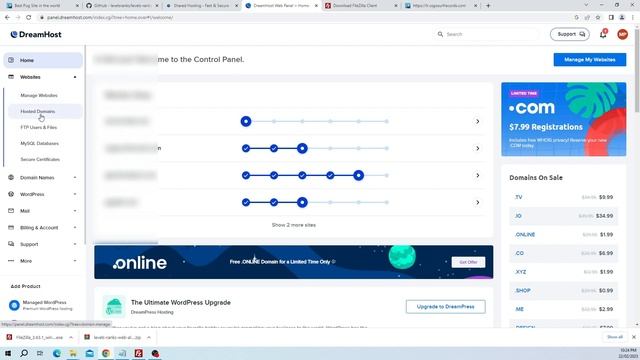Screen dimensions: 640x360
Task: Open the user account avatar menu
Action: [x=622, y=35]
